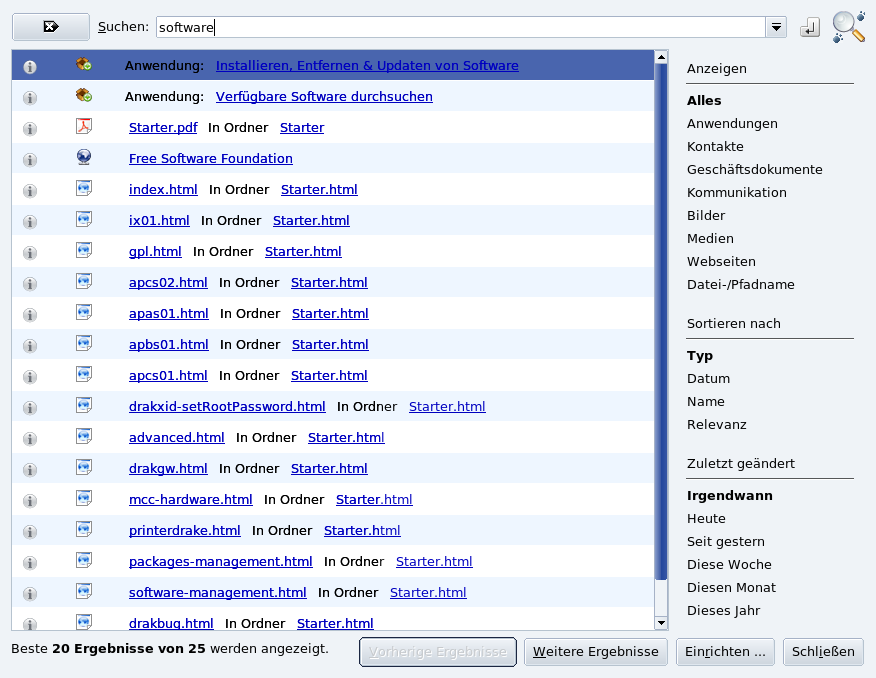Click info icon for Starter.pdf result
Screen dimensions: 876x678
click(x=30, y=128)
